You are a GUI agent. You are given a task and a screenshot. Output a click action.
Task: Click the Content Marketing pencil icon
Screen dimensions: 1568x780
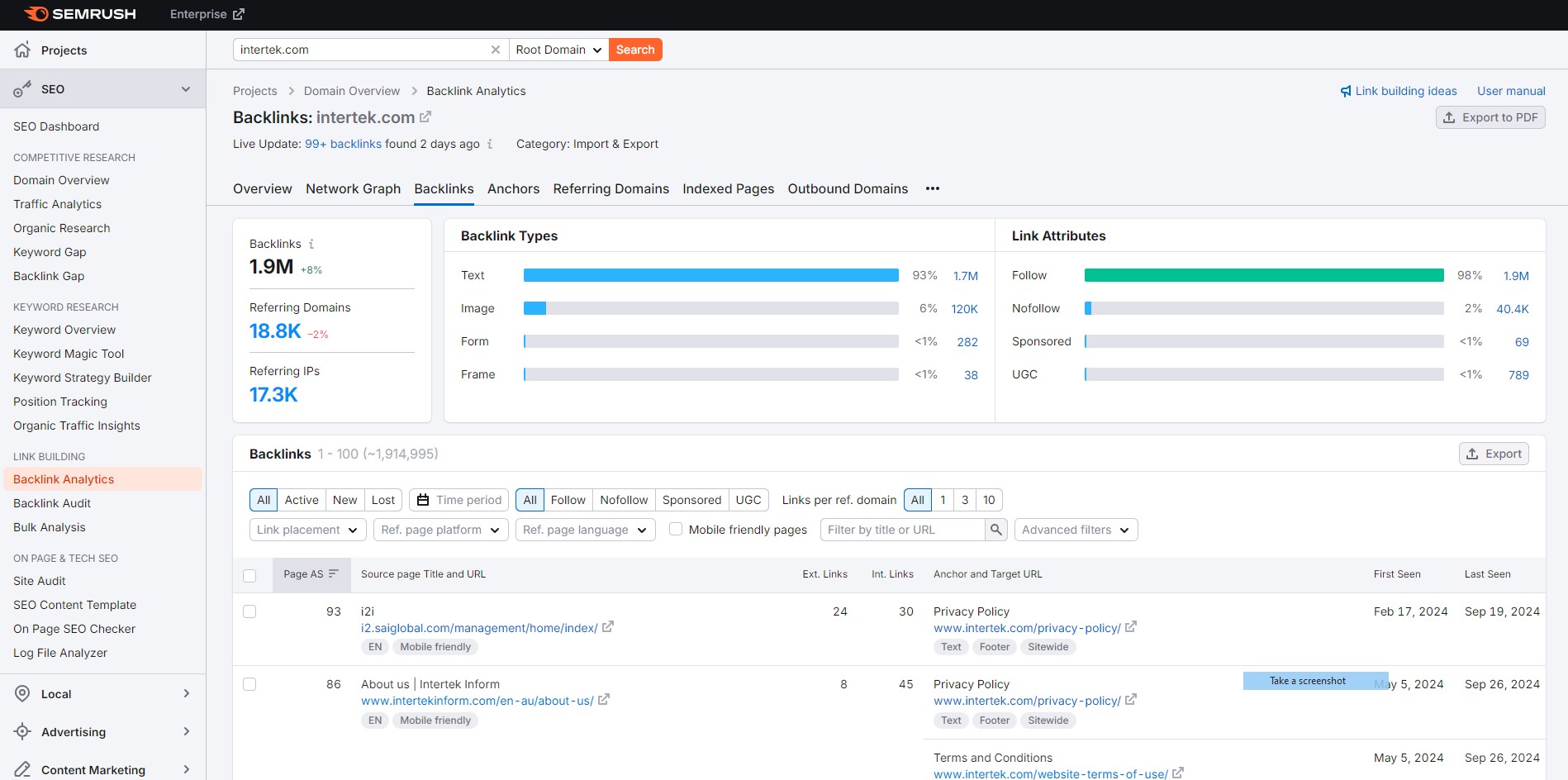[22, 769]
